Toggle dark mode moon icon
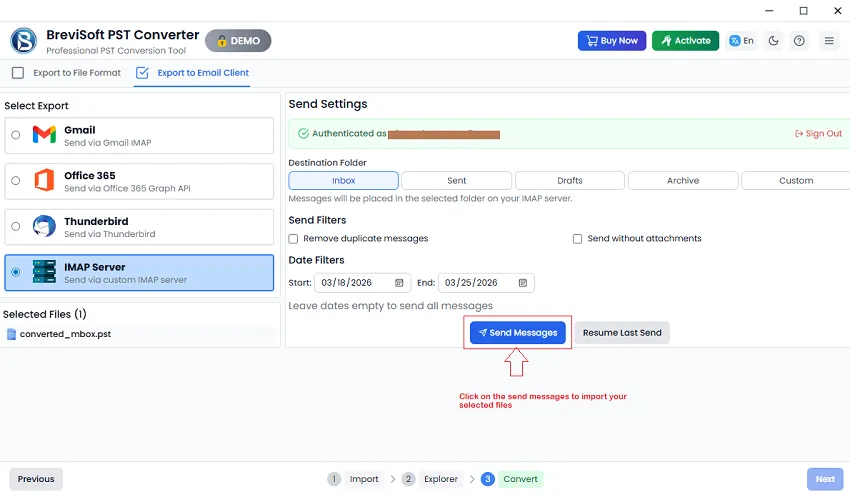 coord(774,41)
